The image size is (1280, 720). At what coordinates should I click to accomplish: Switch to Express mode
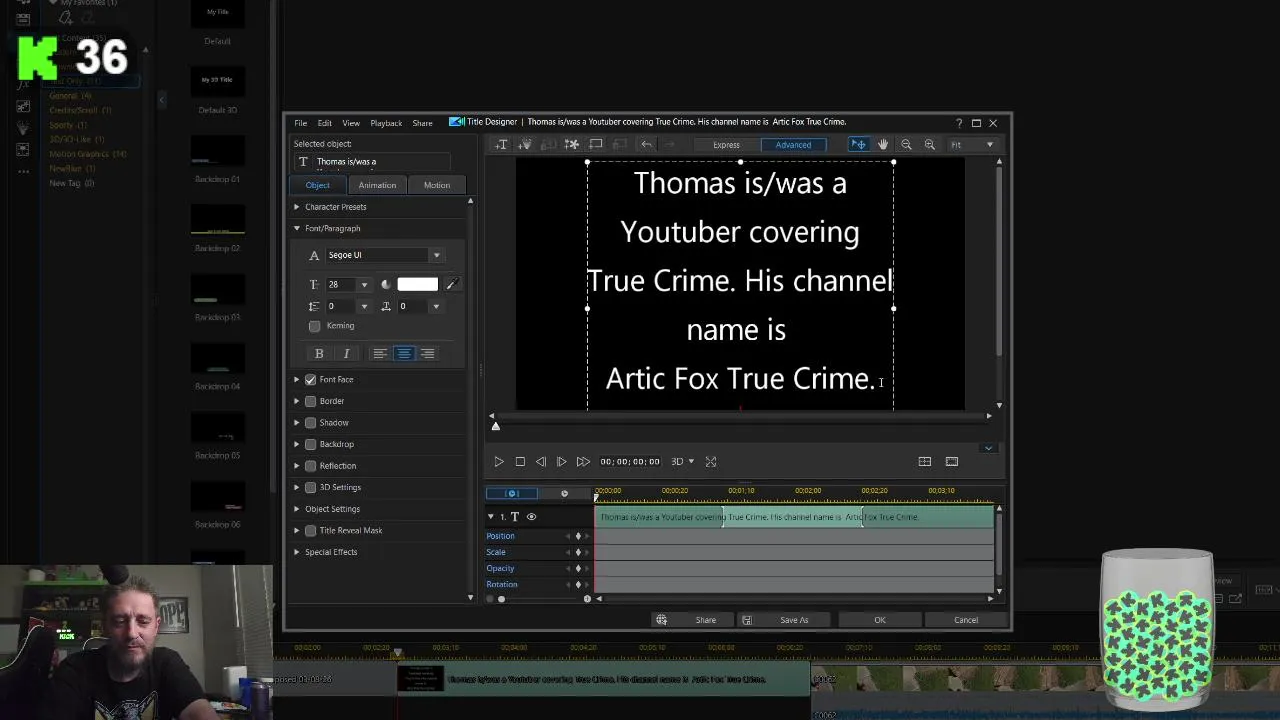pos(726,145)
